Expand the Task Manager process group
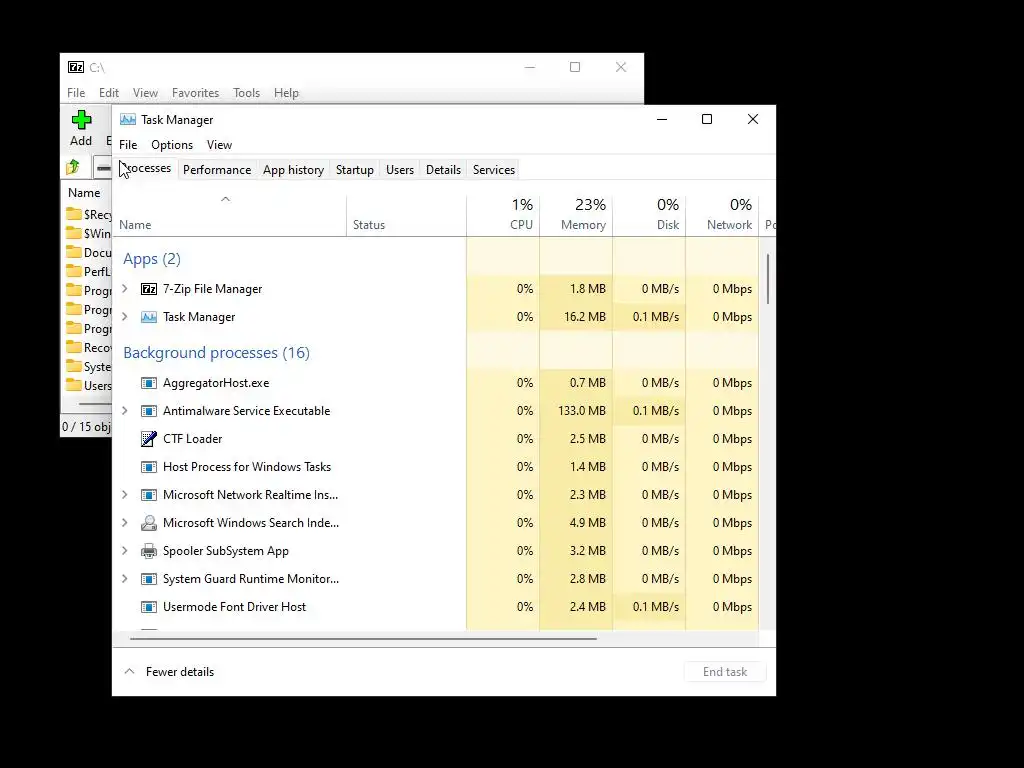The height and width of the screenshot is (768, 1024). click(x=125, y=317)
